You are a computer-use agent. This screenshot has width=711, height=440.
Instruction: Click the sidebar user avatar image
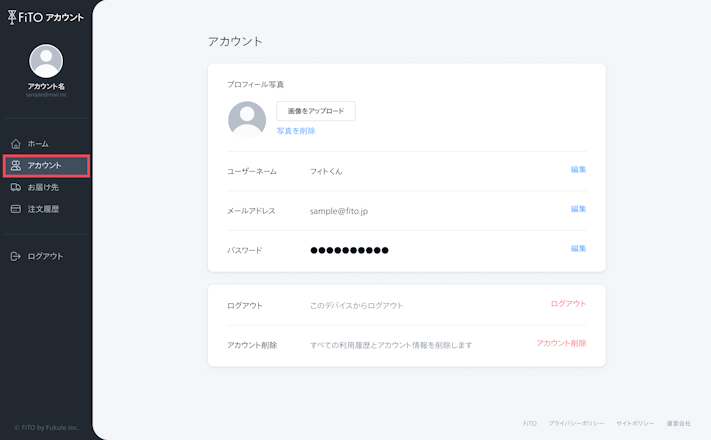46,61
